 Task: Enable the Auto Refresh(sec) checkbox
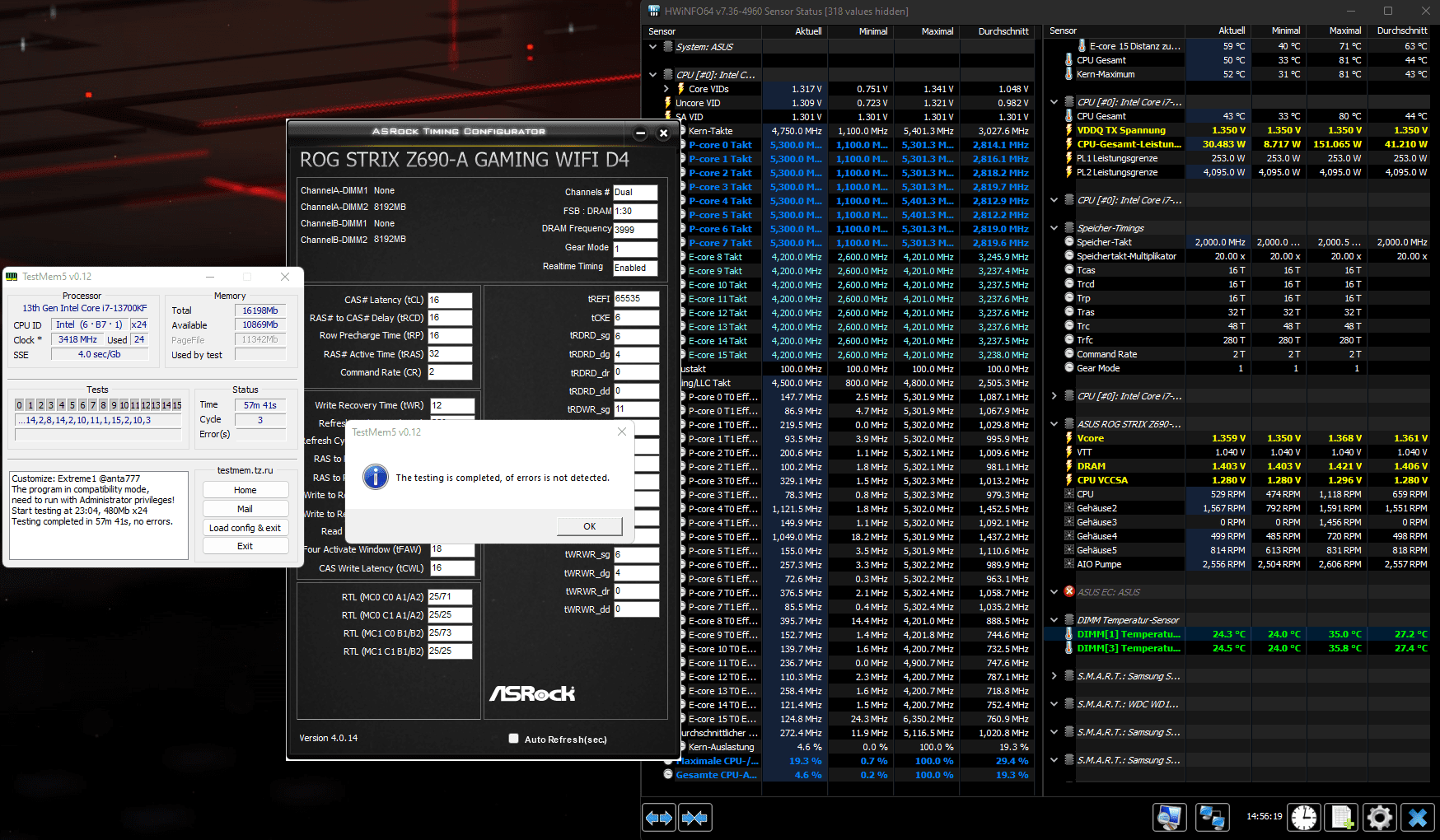[514, 739]
